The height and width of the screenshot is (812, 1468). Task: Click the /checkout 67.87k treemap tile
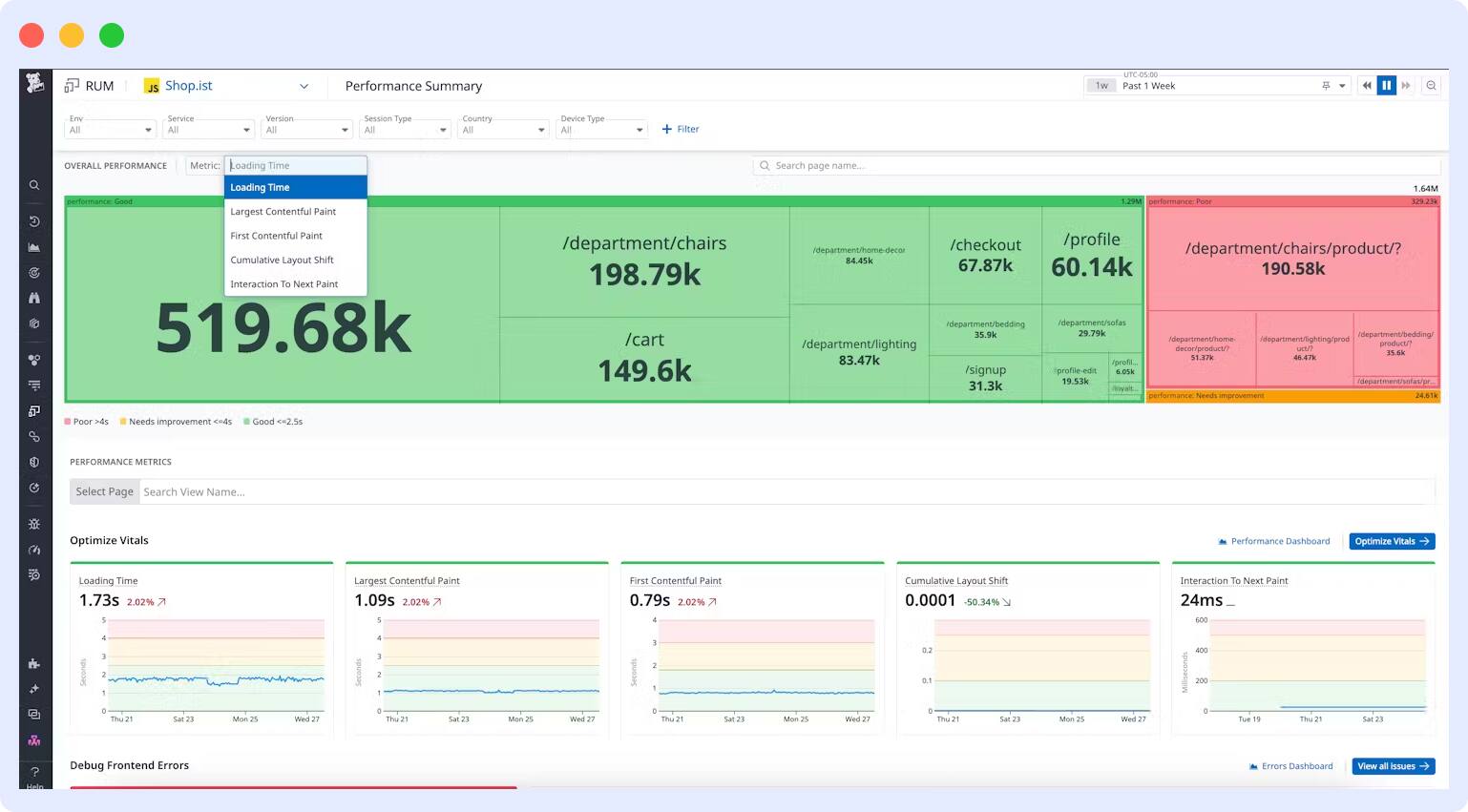pyautogui.click(x=985, y=256)
